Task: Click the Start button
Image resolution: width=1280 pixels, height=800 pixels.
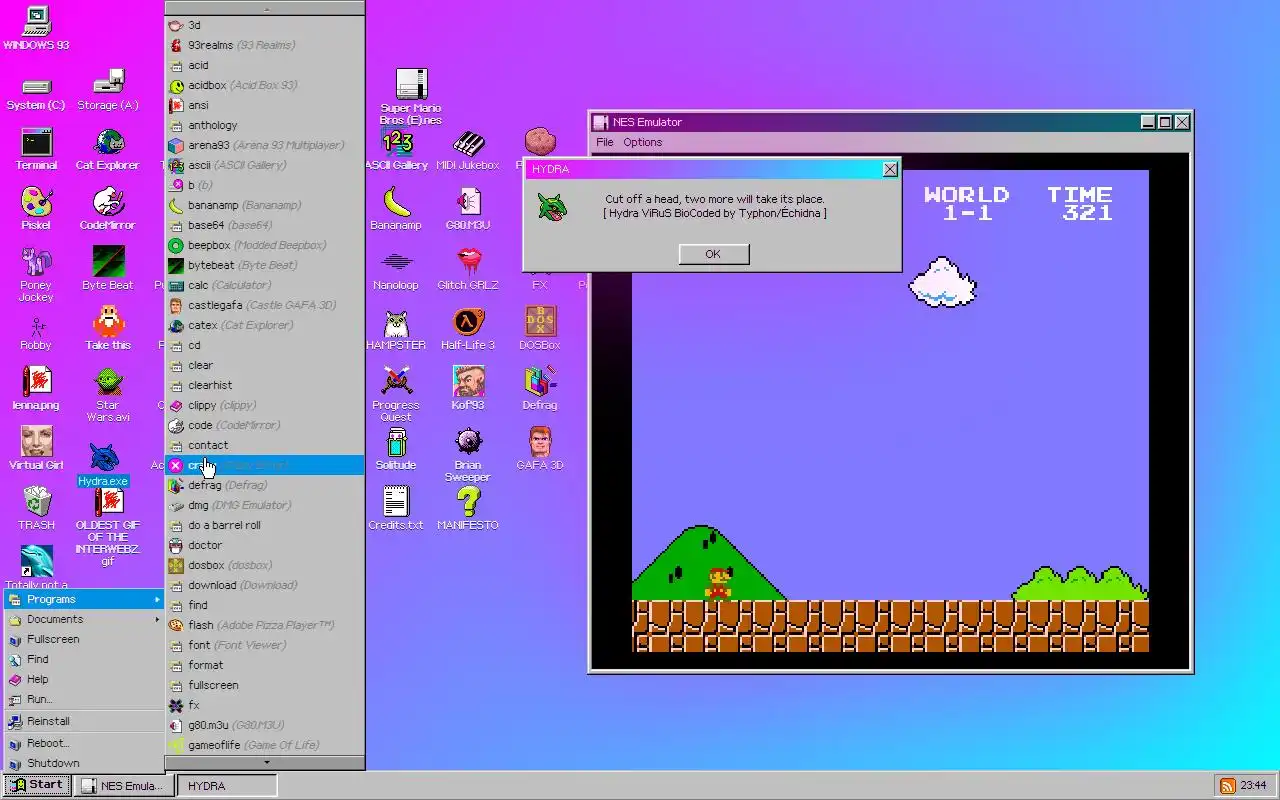Action: click(x=37, y=785)
